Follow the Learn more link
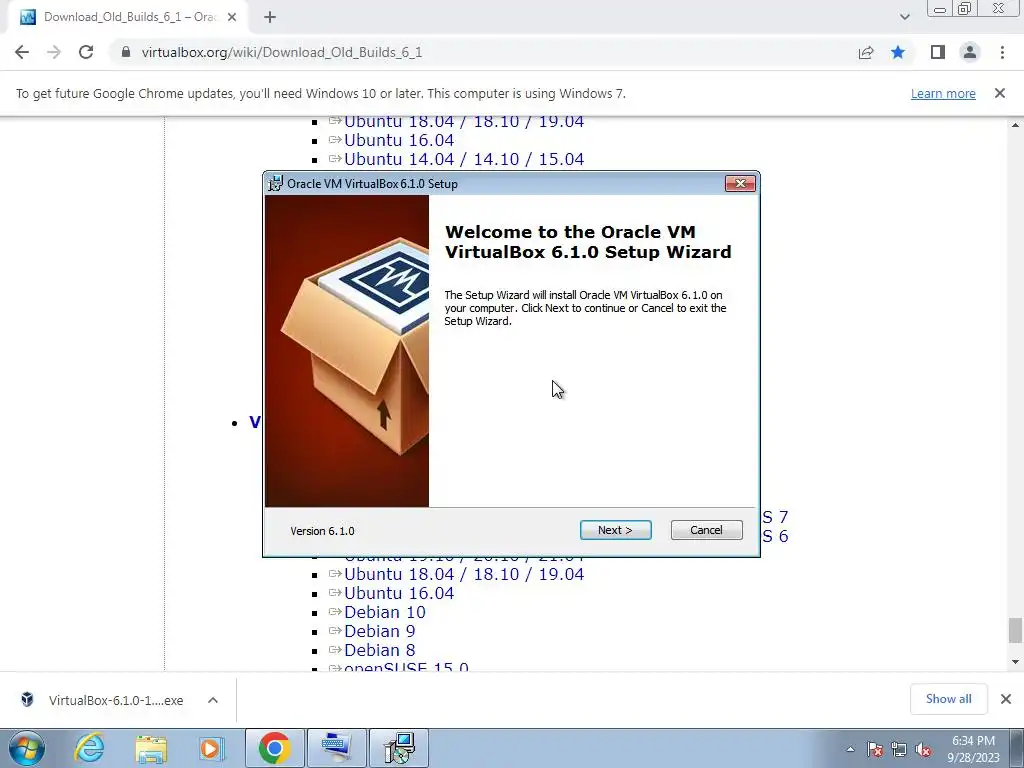 pos(943,93)
